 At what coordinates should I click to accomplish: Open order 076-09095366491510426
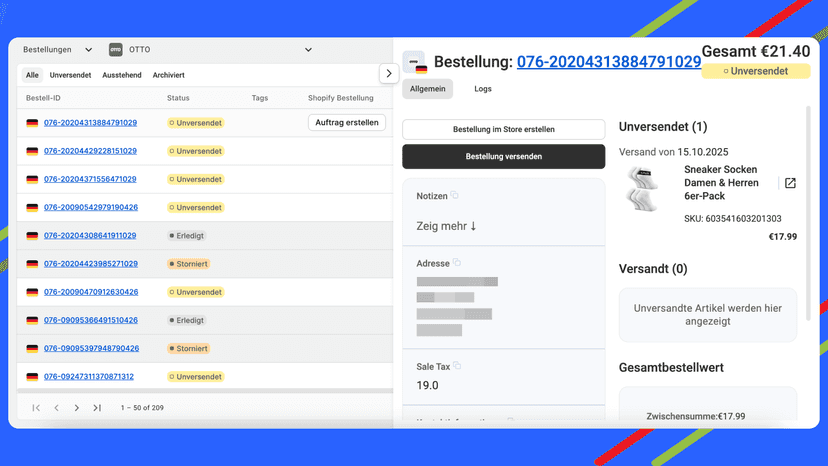coord(91,320)
